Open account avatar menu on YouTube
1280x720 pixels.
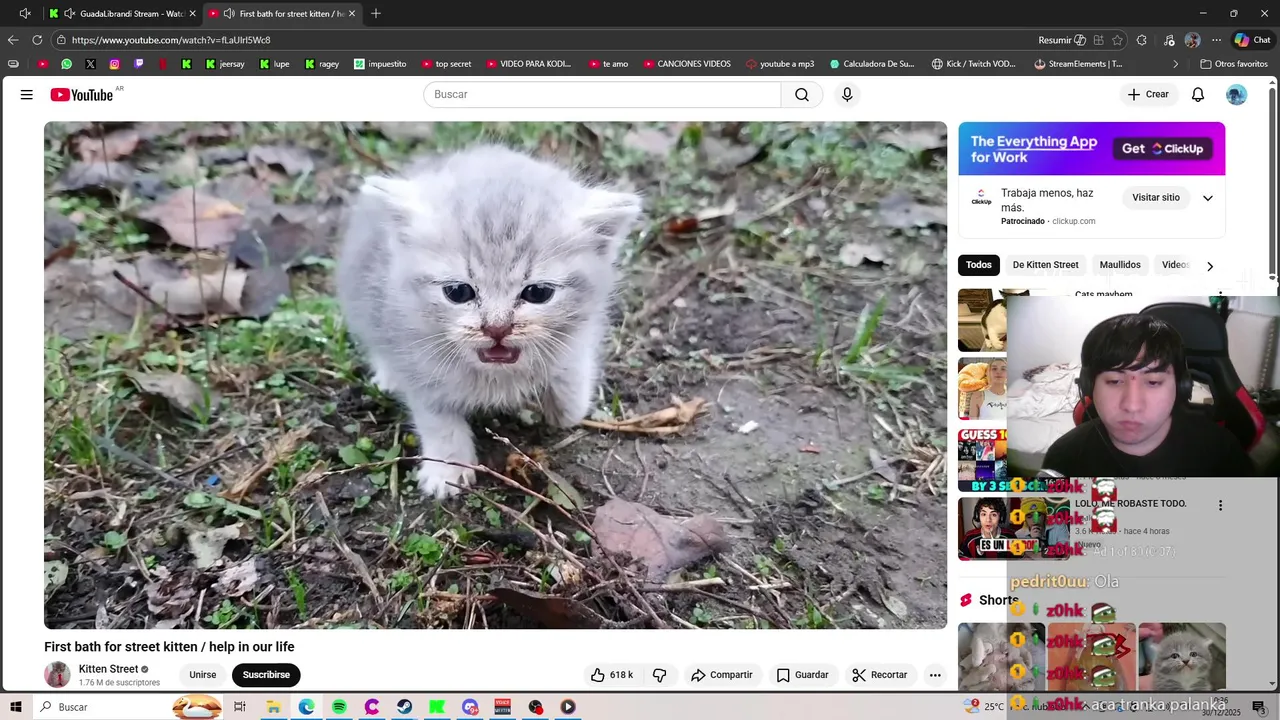tap(1237, 94)
